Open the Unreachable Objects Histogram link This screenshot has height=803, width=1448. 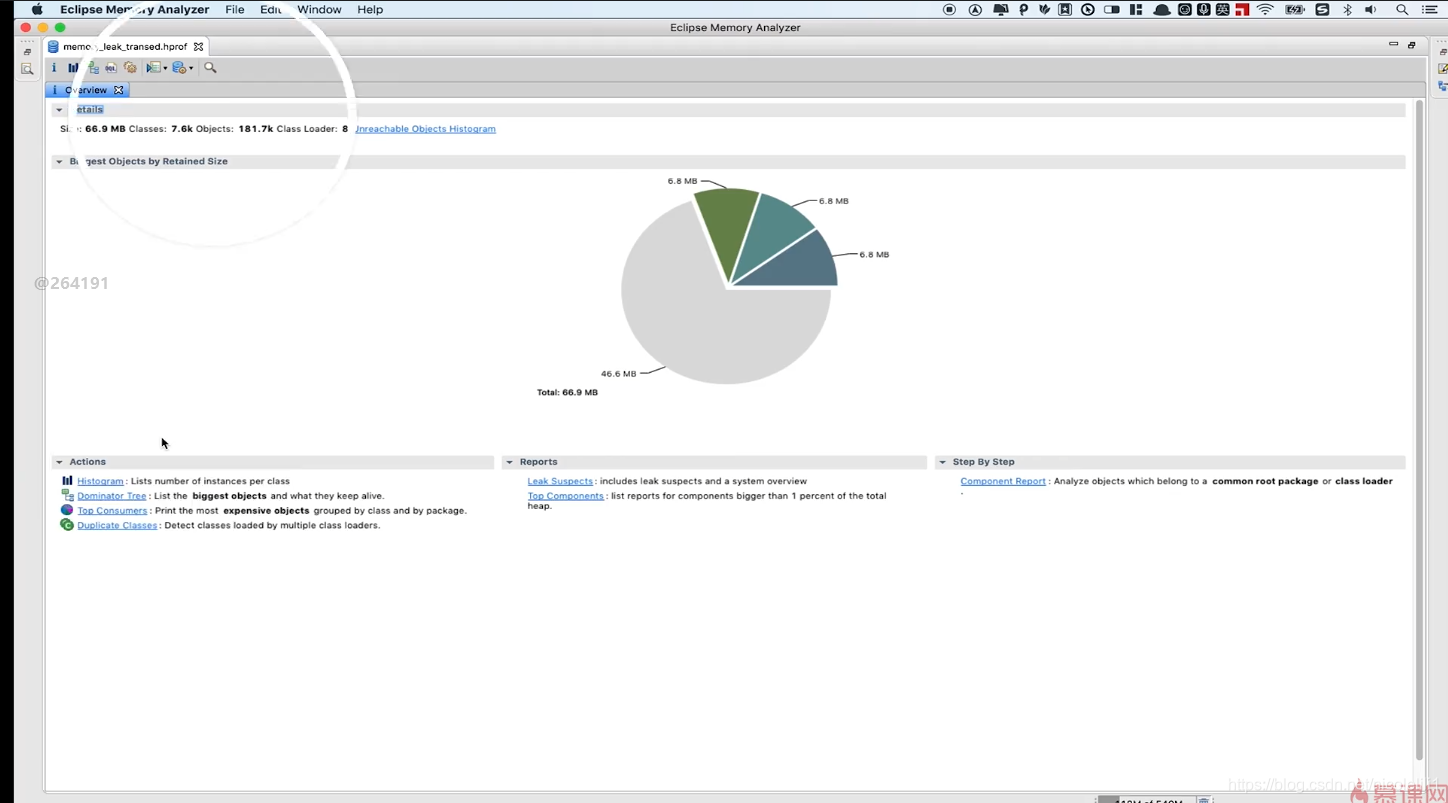(425, 129)
